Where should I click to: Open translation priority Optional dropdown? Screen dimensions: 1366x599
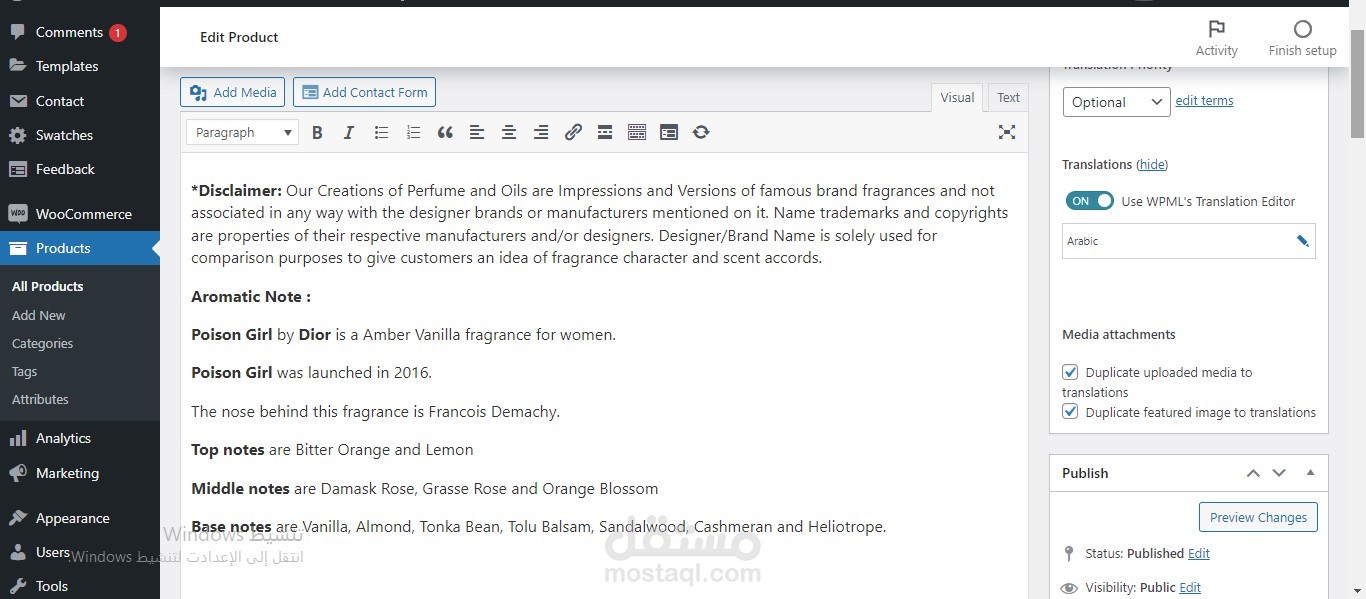point(1116,102)
